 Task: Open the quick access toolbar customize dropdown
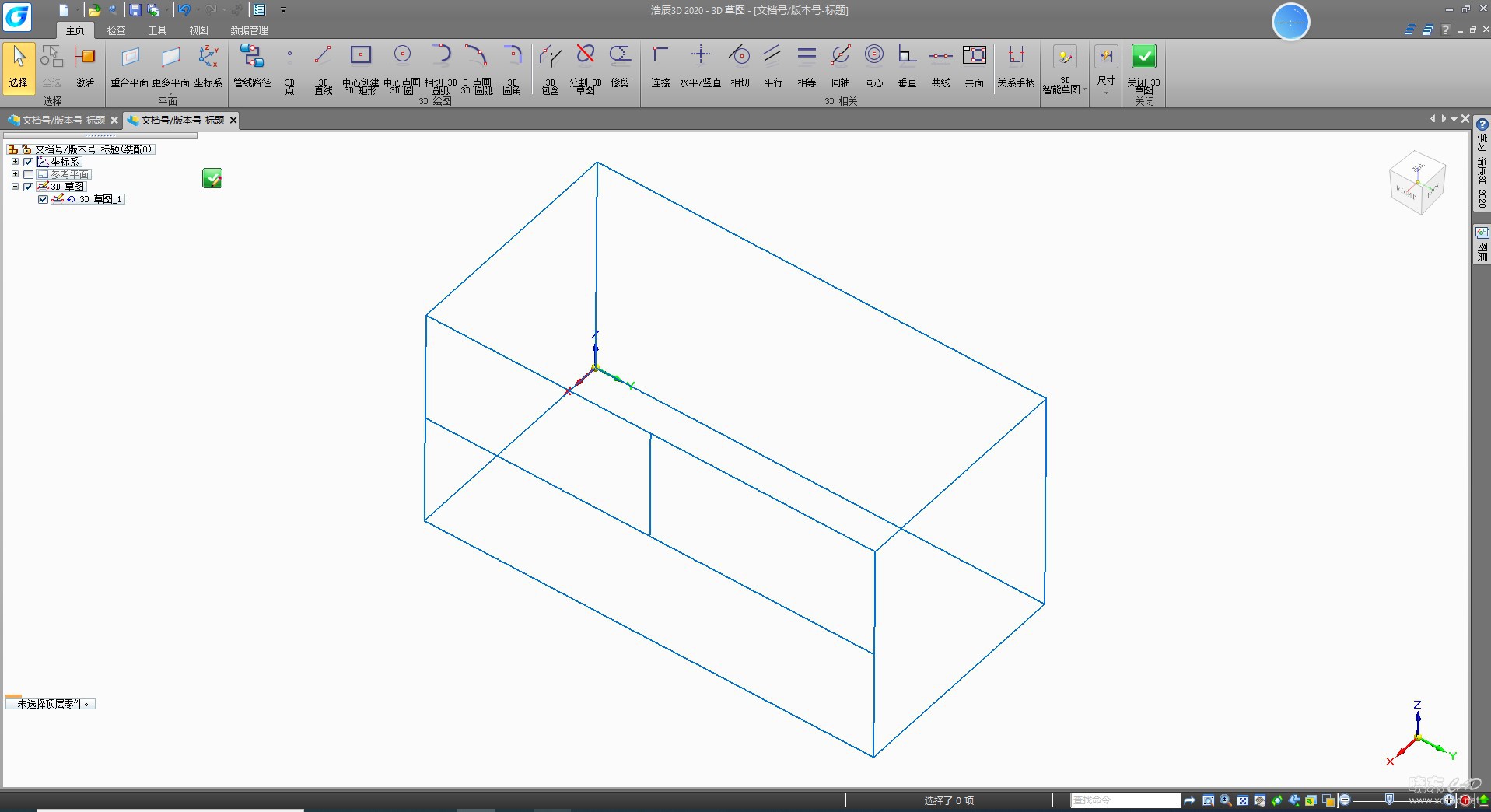(x=283, y=10)
